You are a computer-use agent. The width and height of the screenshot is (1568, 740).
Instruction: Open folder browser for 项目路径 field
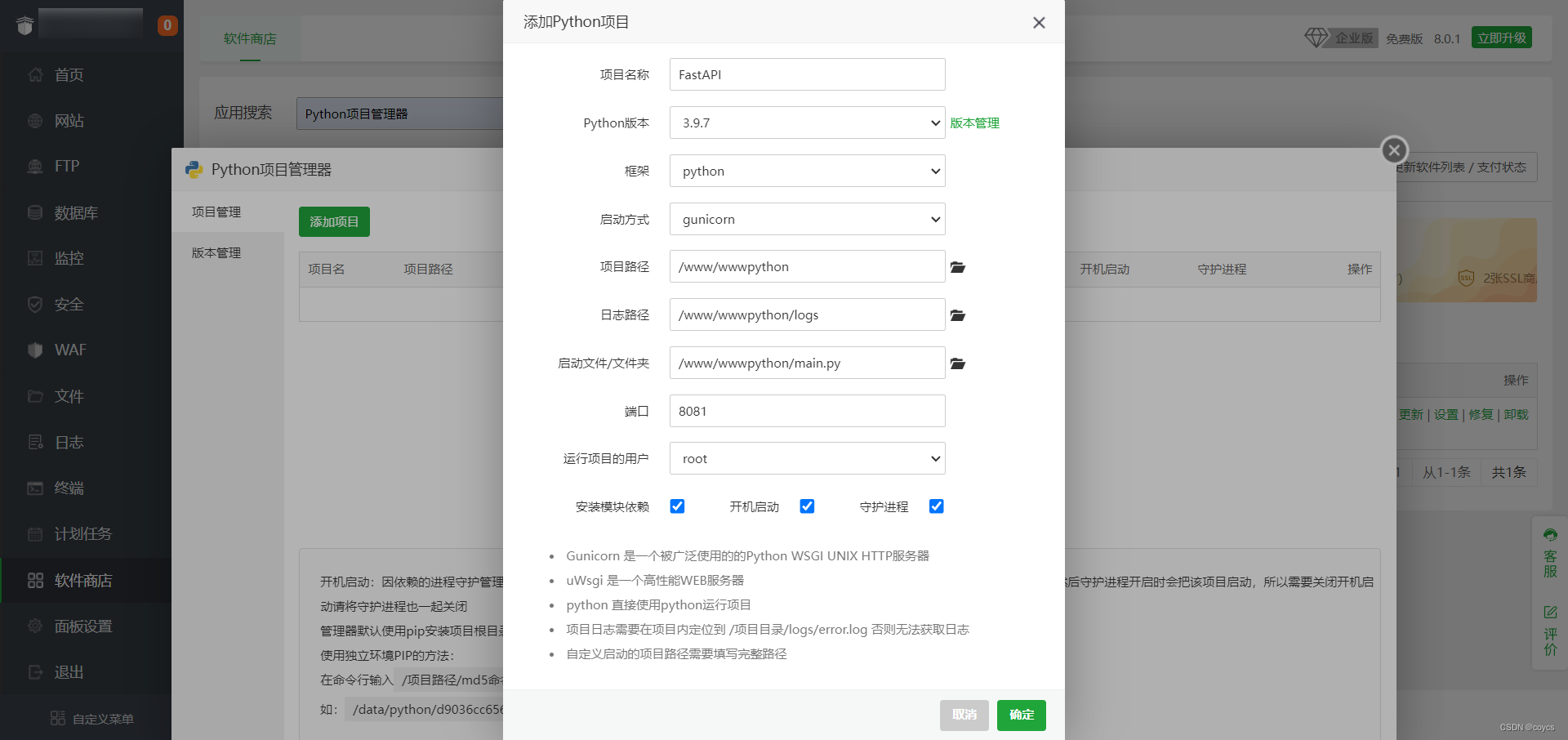(958, 267)
